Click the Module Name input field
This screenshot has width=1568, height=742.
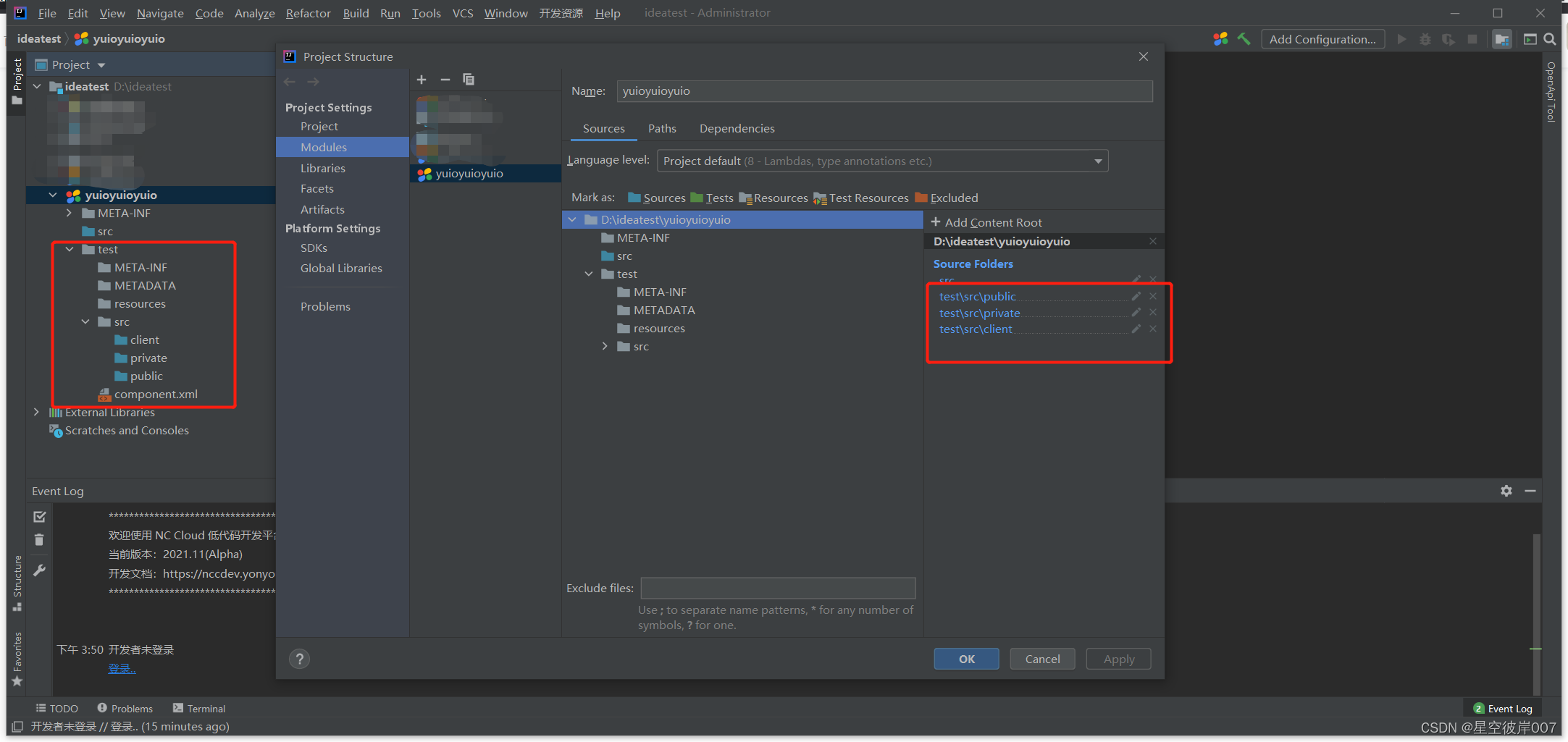(x=884, y=90)
